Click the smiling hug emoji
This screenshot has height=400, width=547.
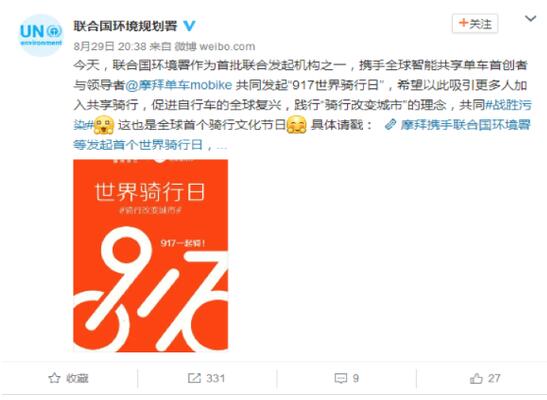tap(297, 125)
